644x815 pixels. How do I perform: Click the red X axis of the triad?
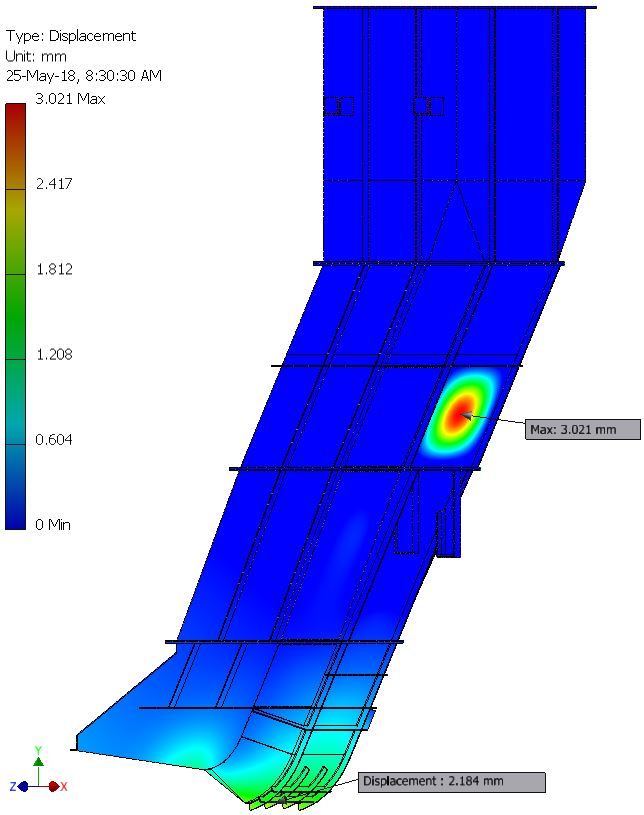tap(56, 786)
